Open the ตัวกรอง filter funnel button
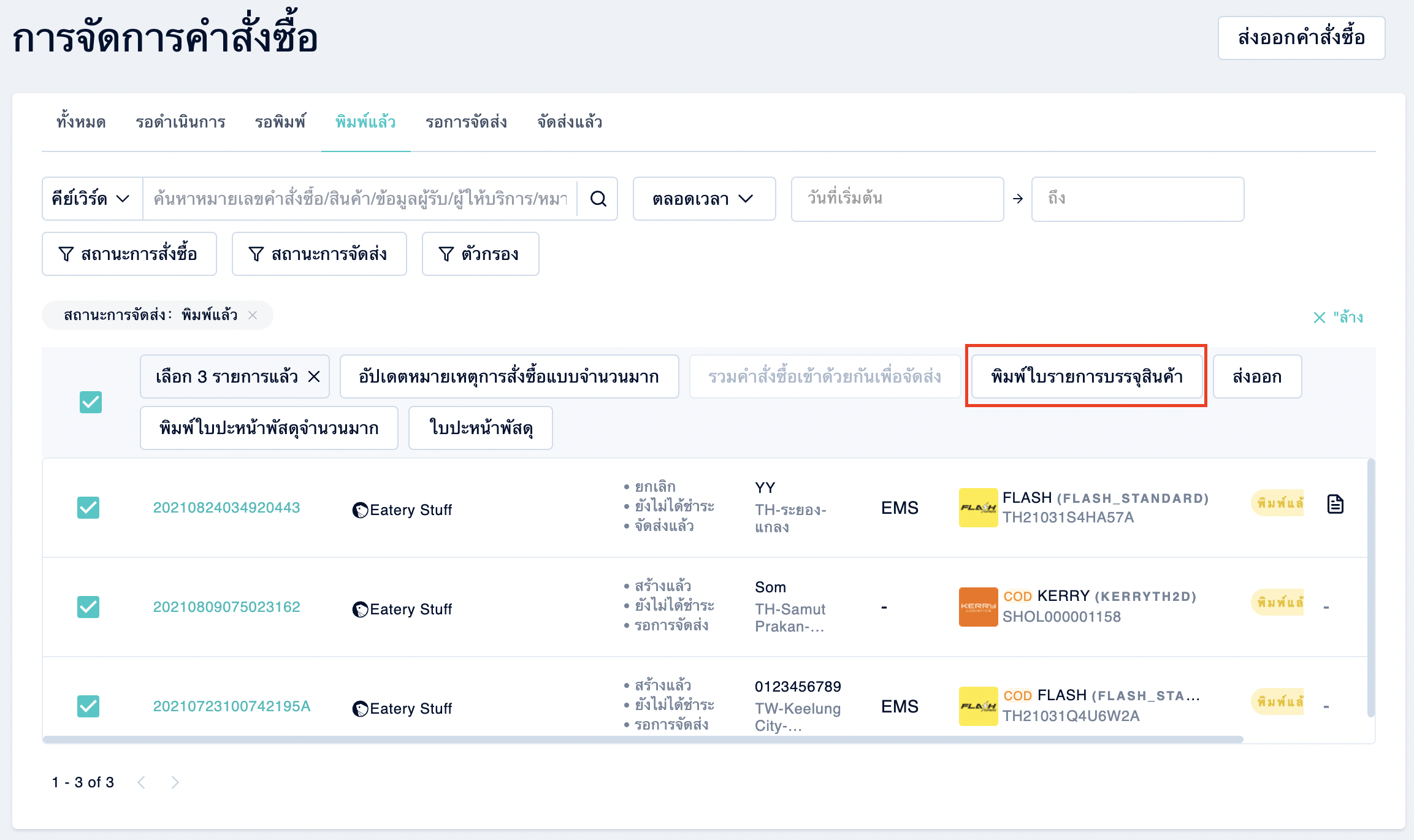The width and height of the screenshot is (1414, 840). click(x=480, y=254)
